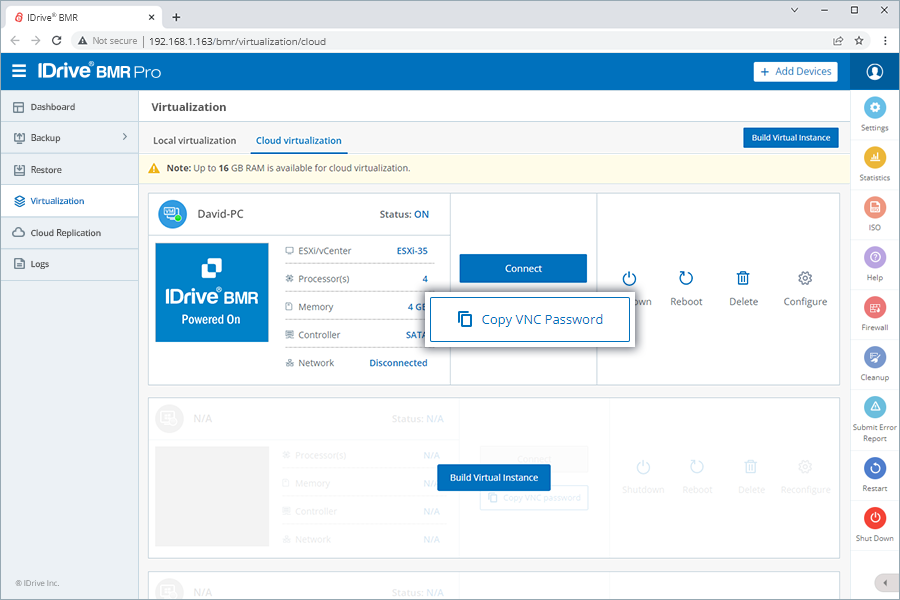Image resolution: width=900 pixels, height=600 pixels.
Task: Go back in browser history
Action: tap(15, 41)
